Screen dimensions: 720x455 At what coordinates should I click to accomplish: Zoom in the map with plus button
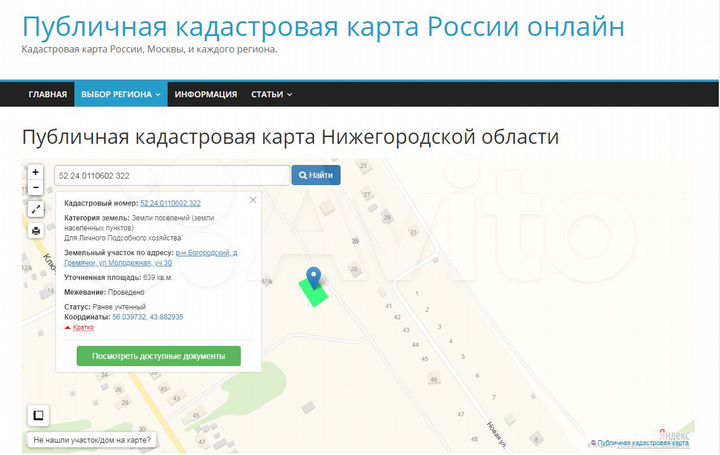click(35, 172)
